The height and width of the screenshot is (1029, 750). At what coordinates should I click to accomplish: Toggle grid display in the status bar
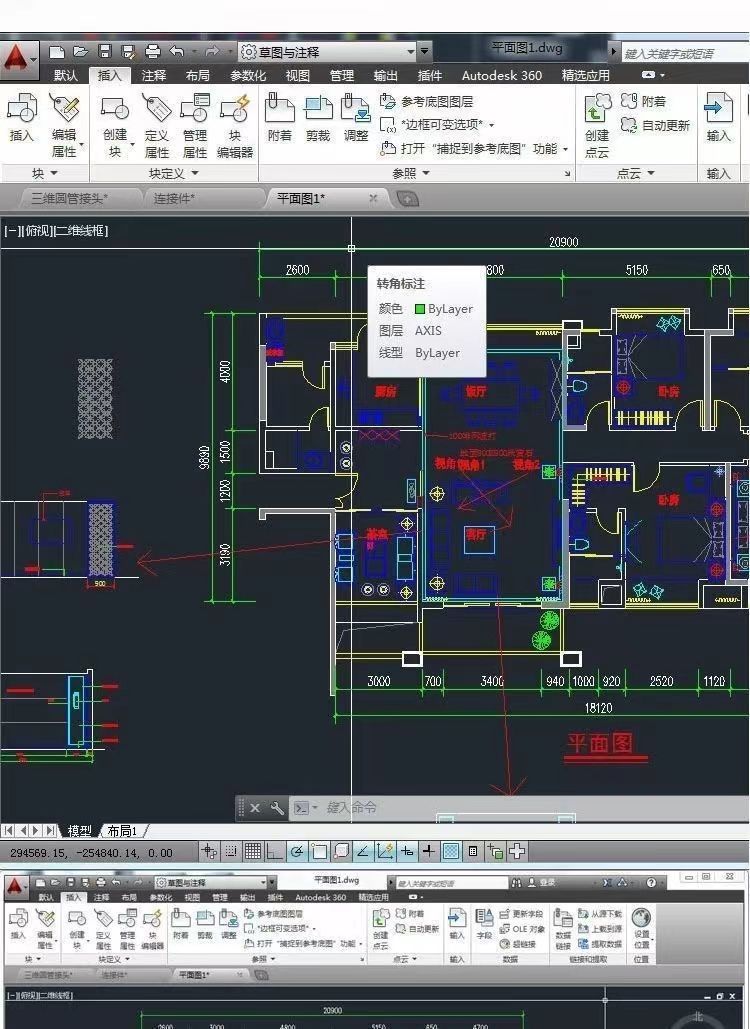253,852
